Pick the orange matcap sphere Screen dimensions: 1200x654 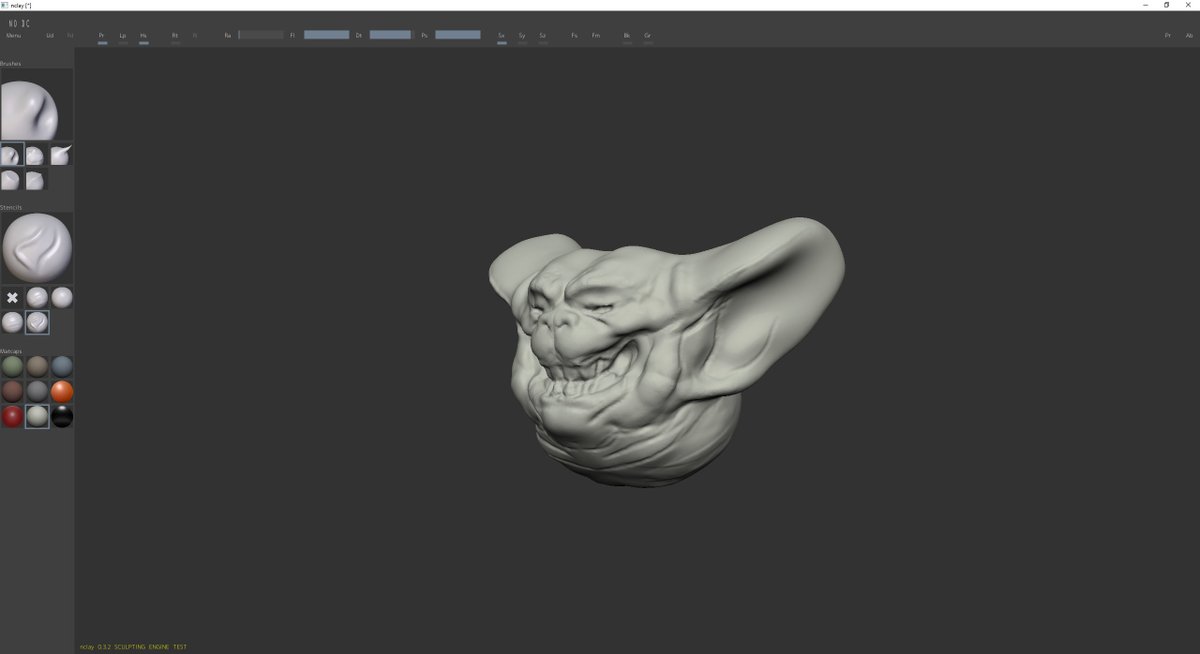[62, 392]
